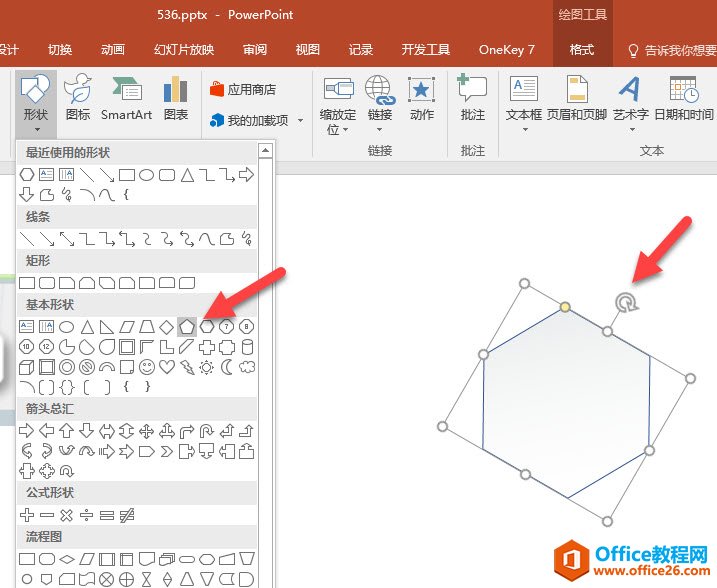The height and width of the screenshot is (588, 717).
Task: Open SmartArt graphic dialog
Action: [126, 97]
